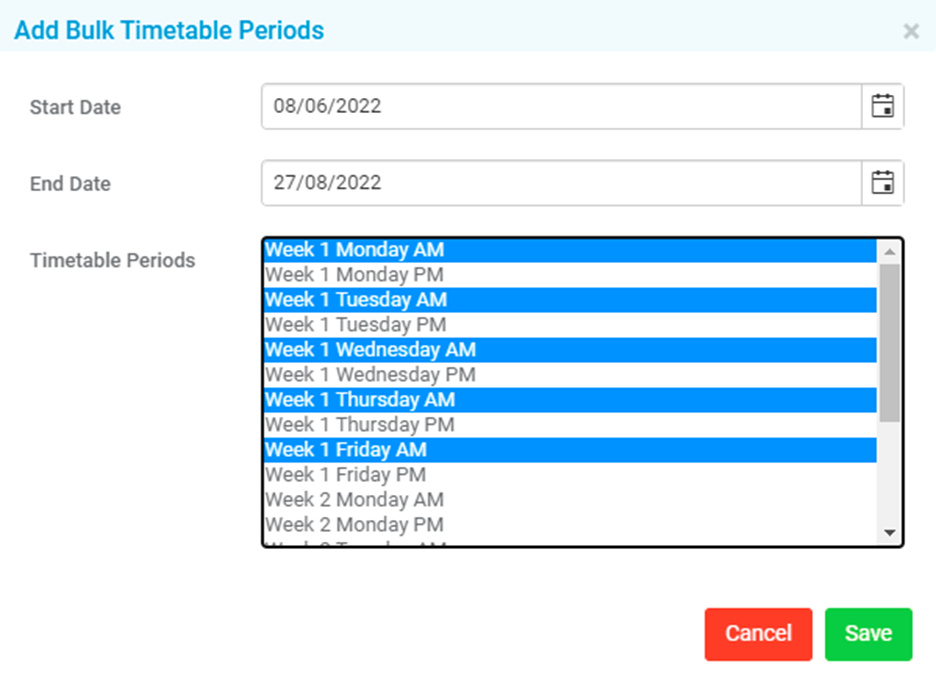Select Week 1 Monday PM period
Screen dimensions: 936x683
(x=571, y=275)
